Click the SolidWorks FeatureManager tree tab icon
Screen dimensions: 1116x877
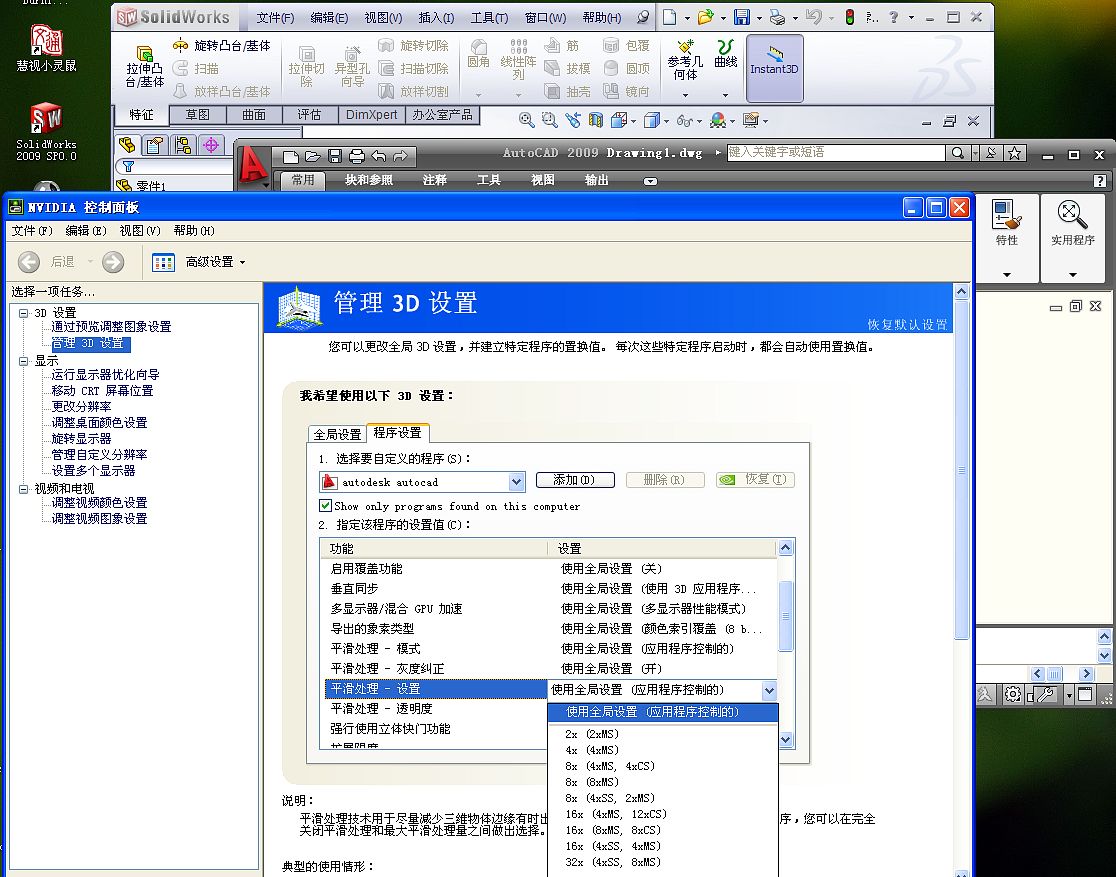pyautogui.click(x=127, y=145)
